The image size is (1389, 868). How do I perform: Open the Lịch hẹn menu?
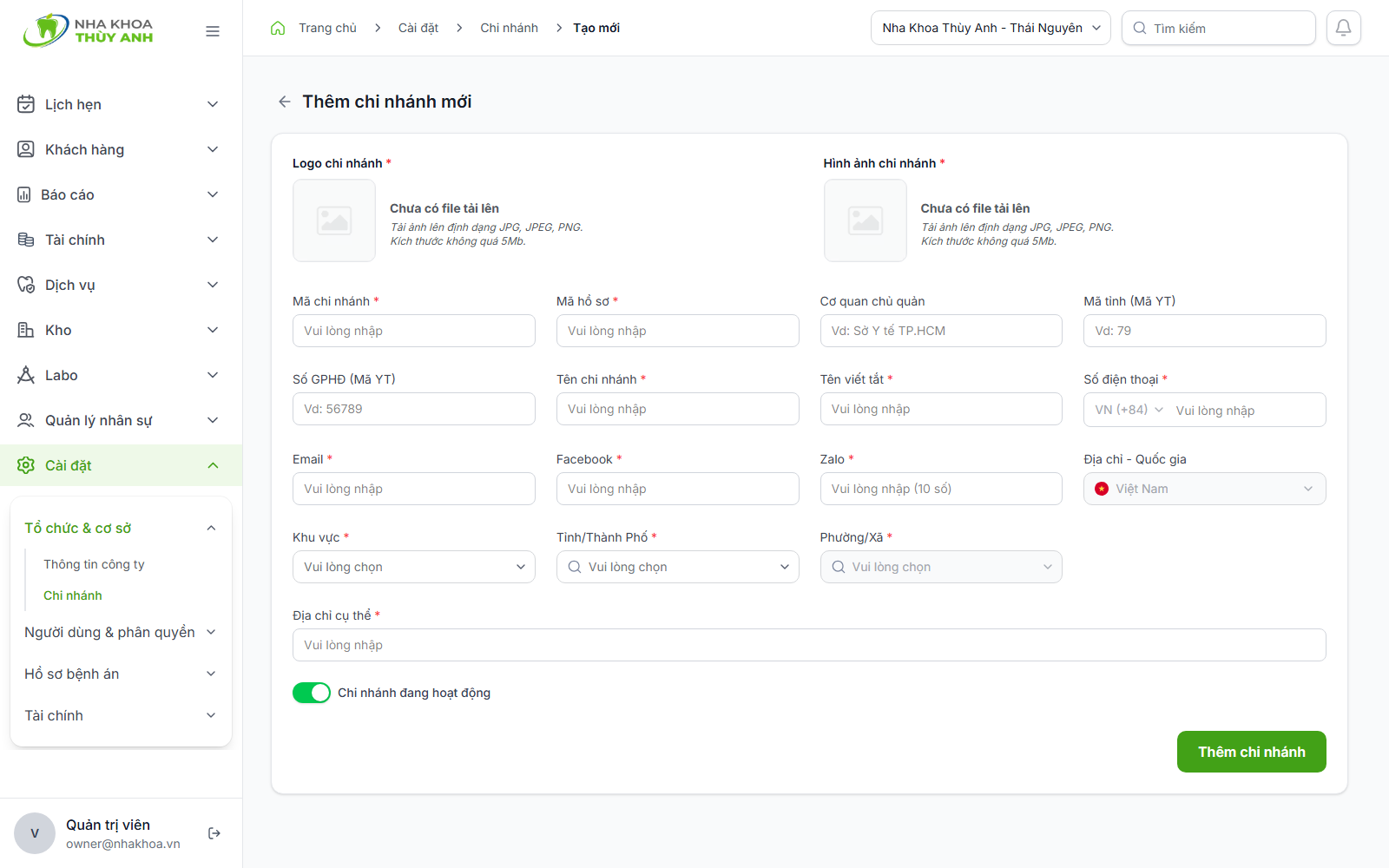pos(121,104)
